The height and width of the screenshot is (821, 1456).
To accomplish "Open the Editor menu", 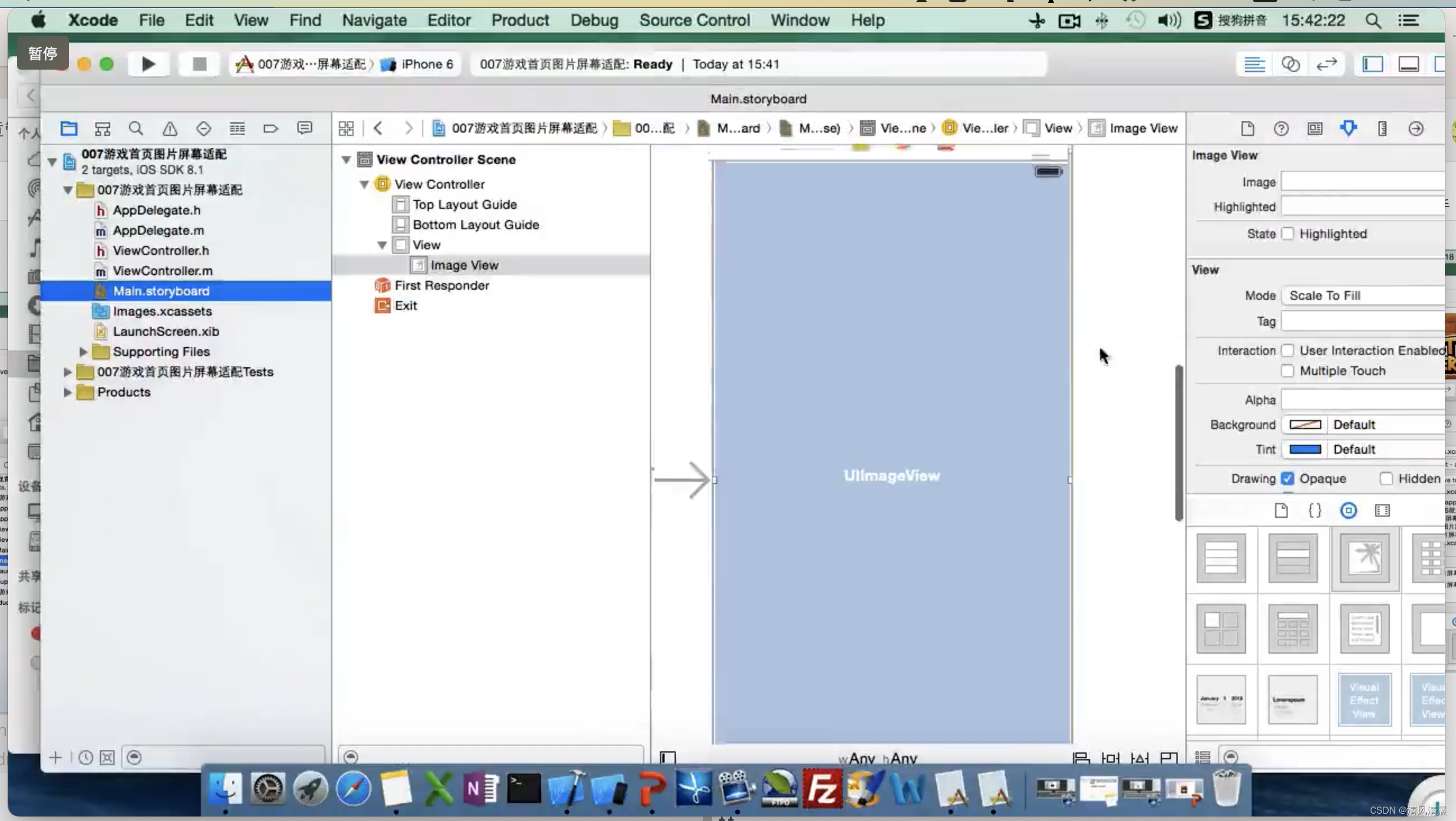I will pos(449,20).
